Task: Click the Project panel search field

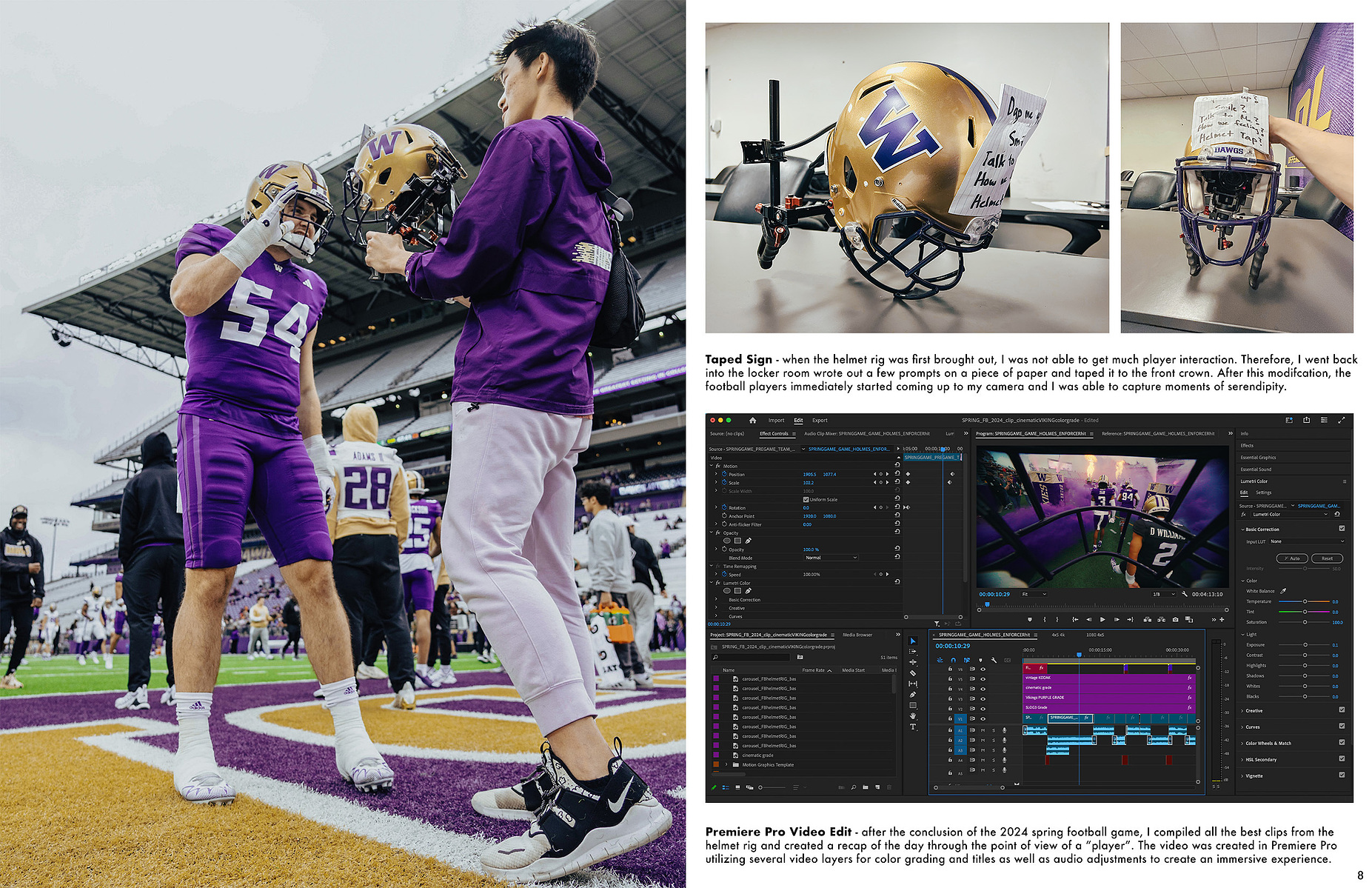Action: (752, 657)
